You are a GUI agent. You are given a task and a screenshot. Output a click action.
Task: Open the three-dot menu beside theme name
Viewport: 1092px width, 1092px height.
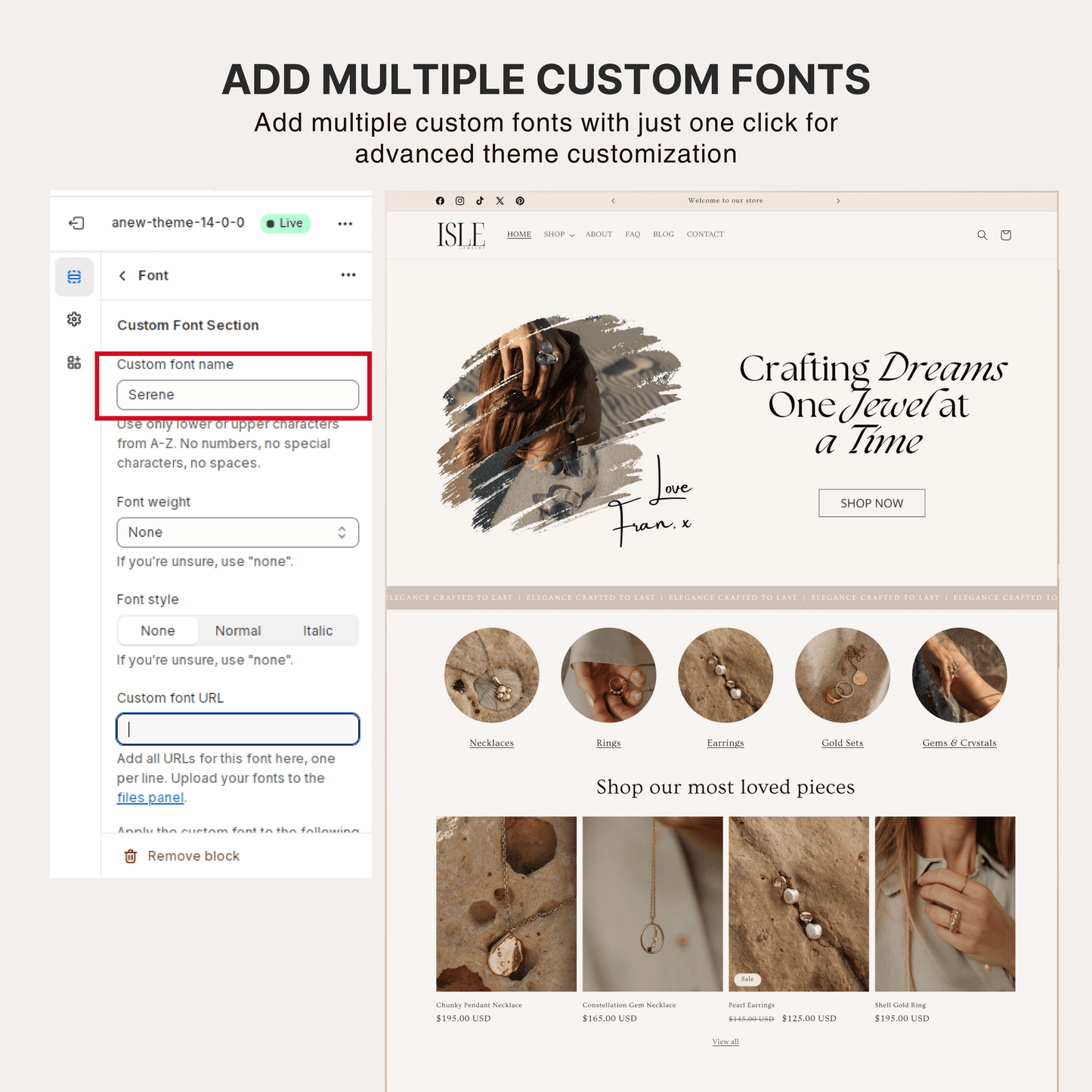[x=345, y=224]
